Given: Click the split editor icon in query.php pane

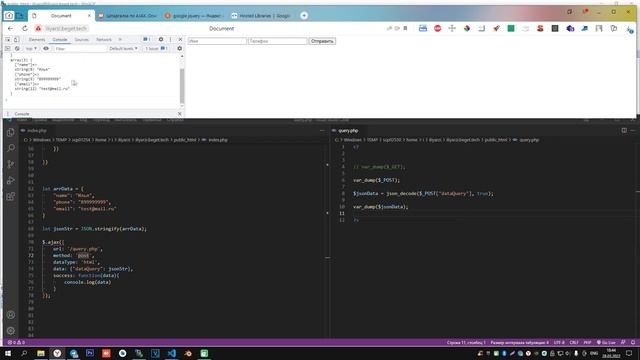Looking at the screenshot, I should pos(624,130).
